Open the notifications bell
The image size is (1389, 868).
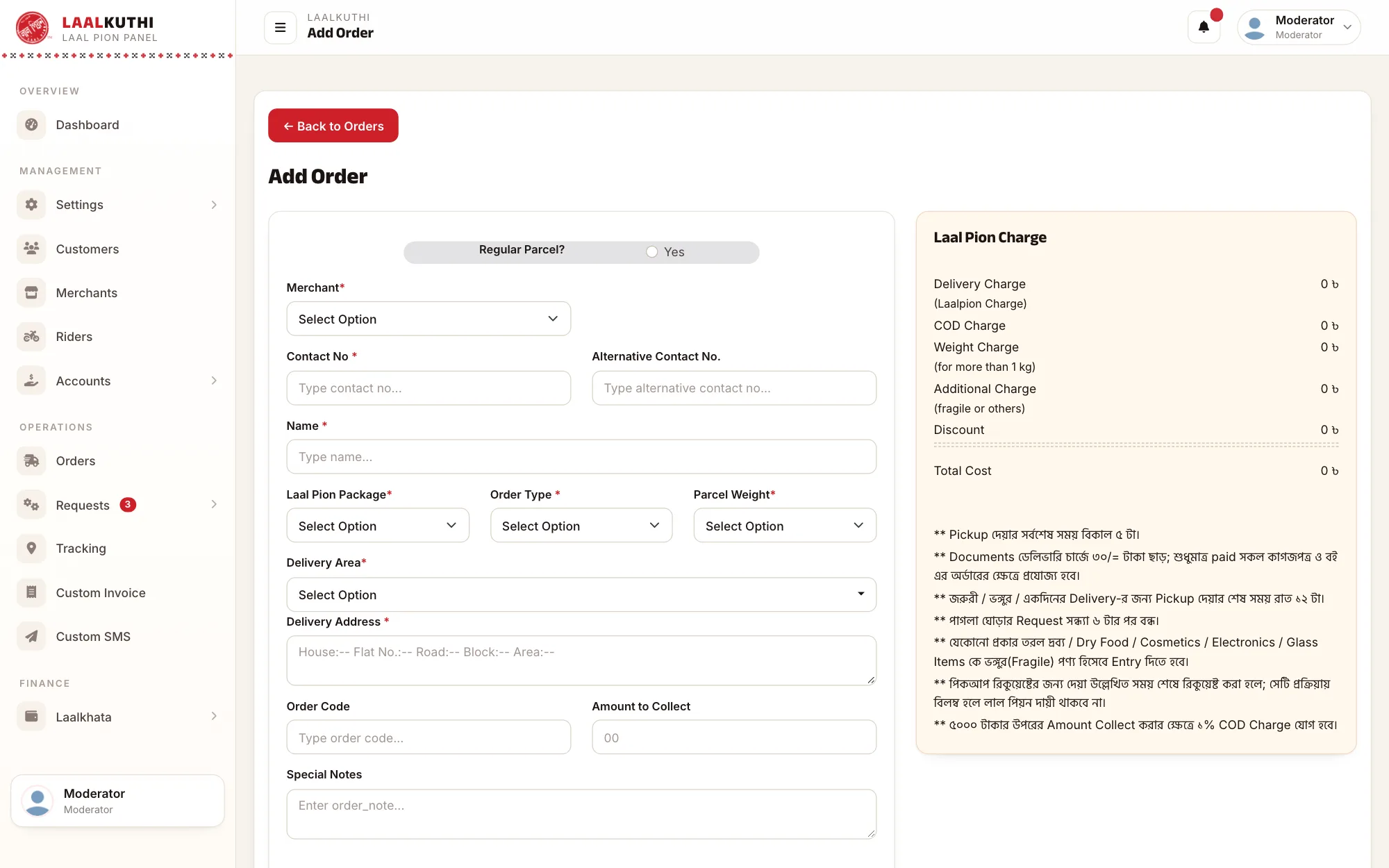(1204, 27)
